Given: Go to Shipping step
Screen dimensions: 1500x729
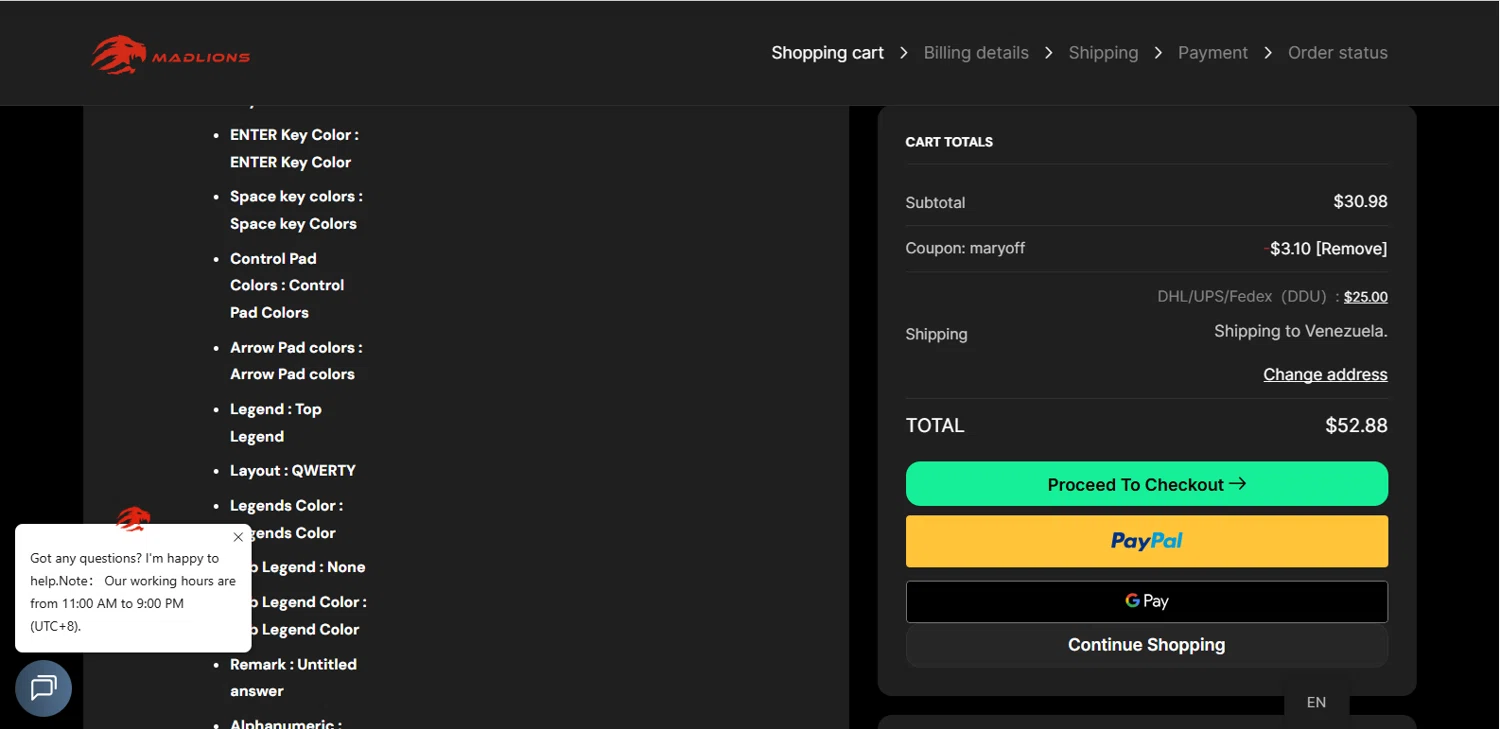Looking at the screenshot, I should (x=1103, y=53).
